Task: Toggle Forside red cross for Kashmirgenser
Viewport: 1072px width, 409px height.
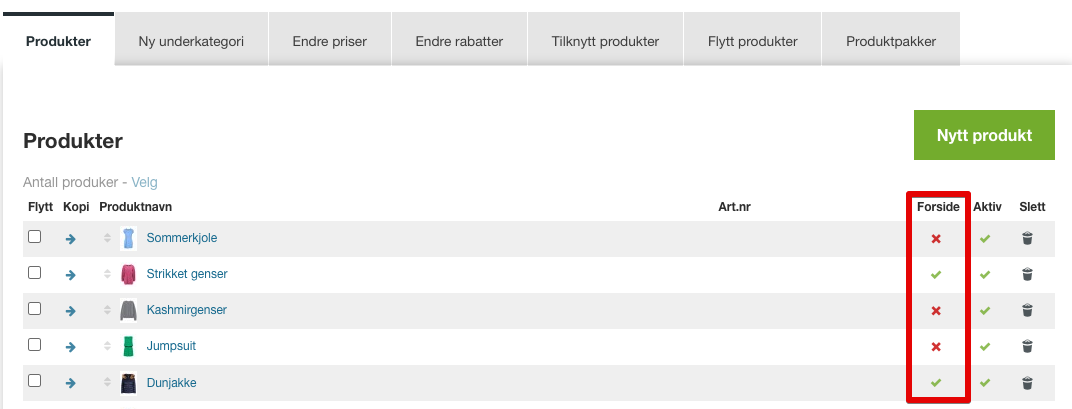Action: 936,311
